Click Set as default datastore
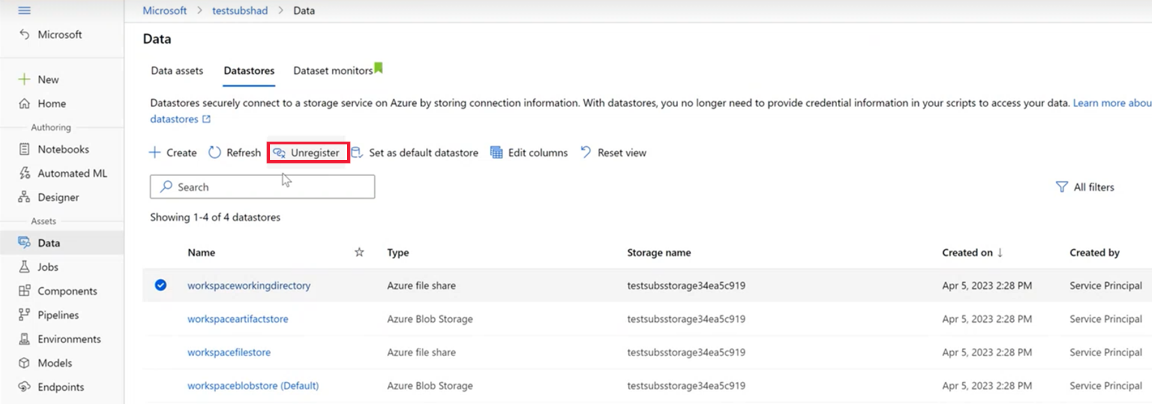This screenshot has width=1152, height=404. point(414,153)
